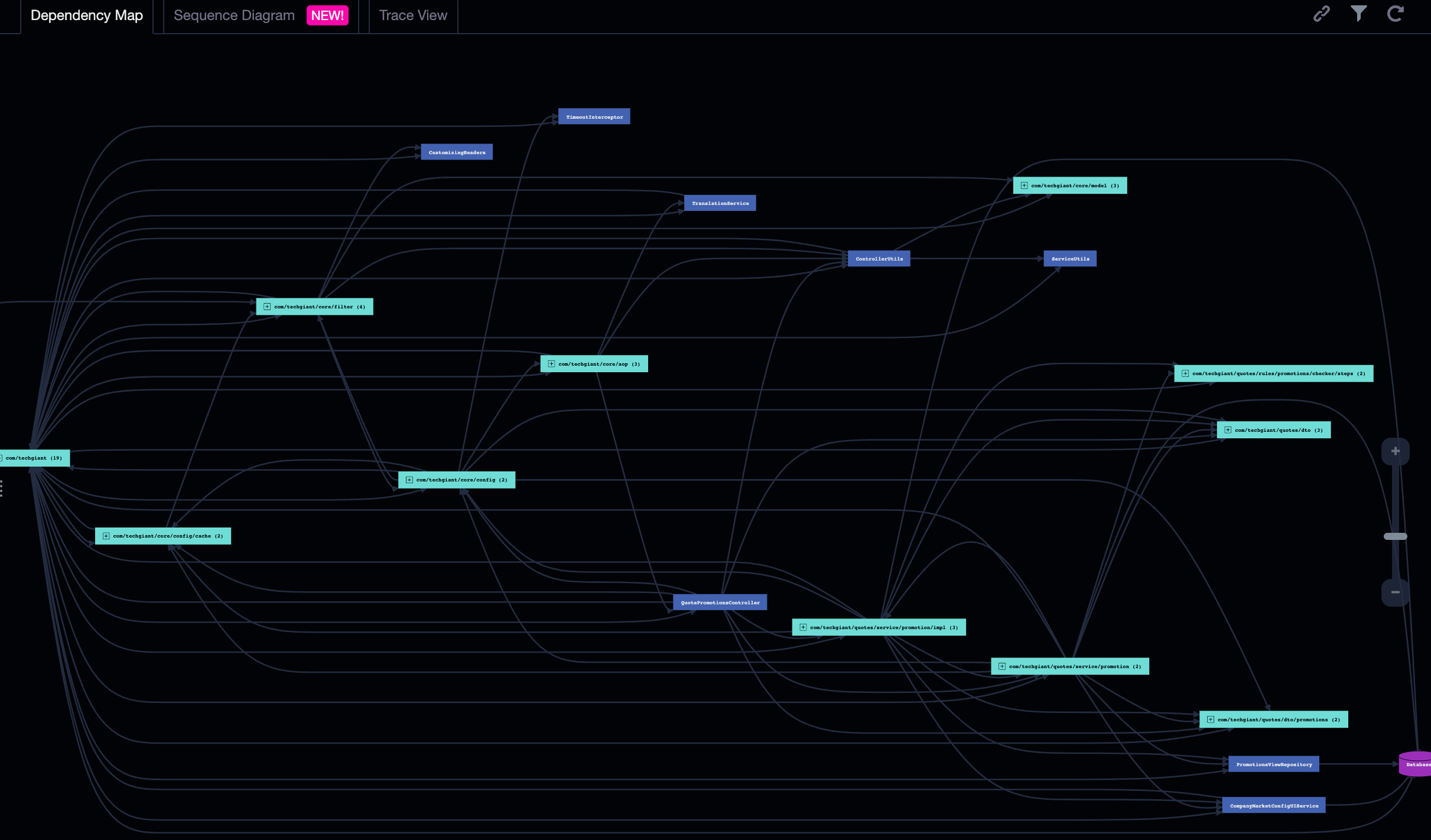Viewport: 1431px width, 840px height.
Task: Click the ControllerUtils node
Action: (x=879, y=258)
